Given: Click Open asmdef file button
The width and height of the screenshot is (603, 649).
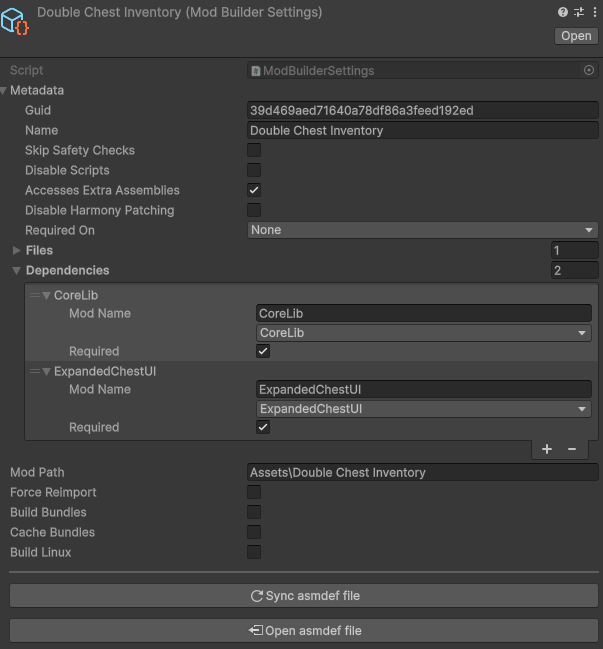Looking at the screenshot, I should point(304,630).
